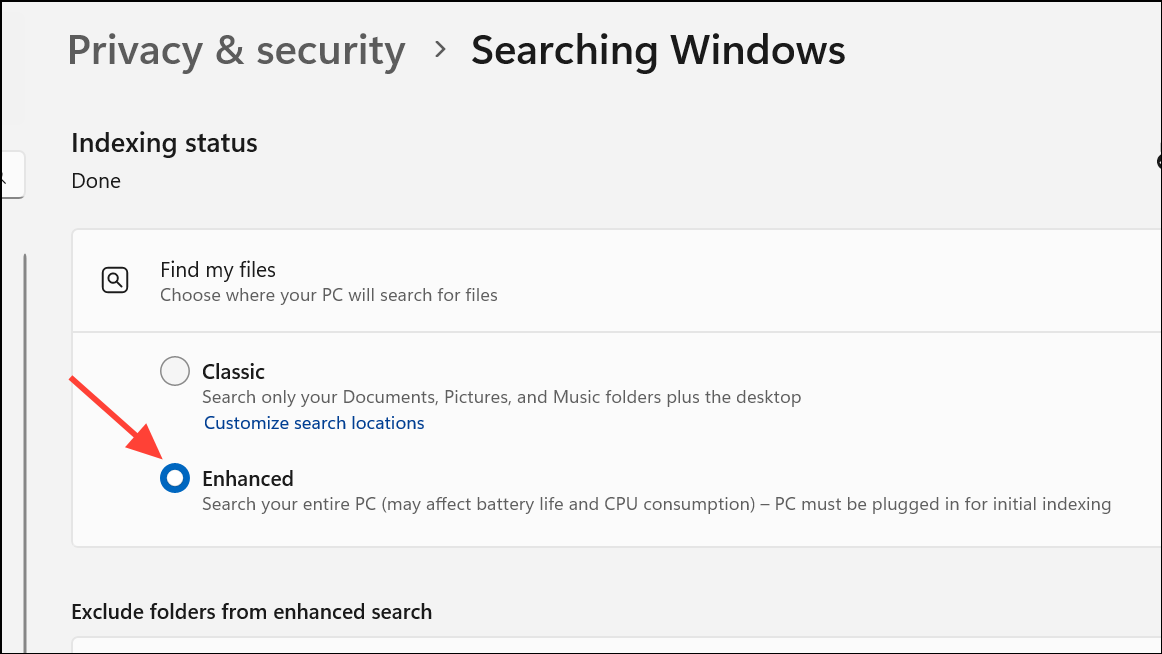Click Exclude folders from enhanced search heading
Screen dimensions: 1162x654
tap(251, 611)
